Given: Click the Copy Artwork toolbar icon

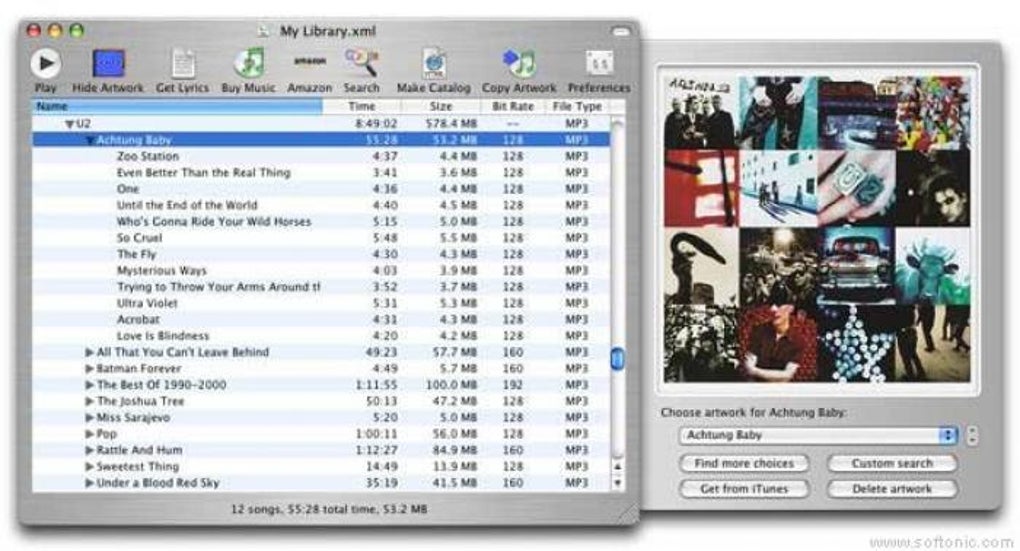Looking at the screenshot, I should click(519, 63).
